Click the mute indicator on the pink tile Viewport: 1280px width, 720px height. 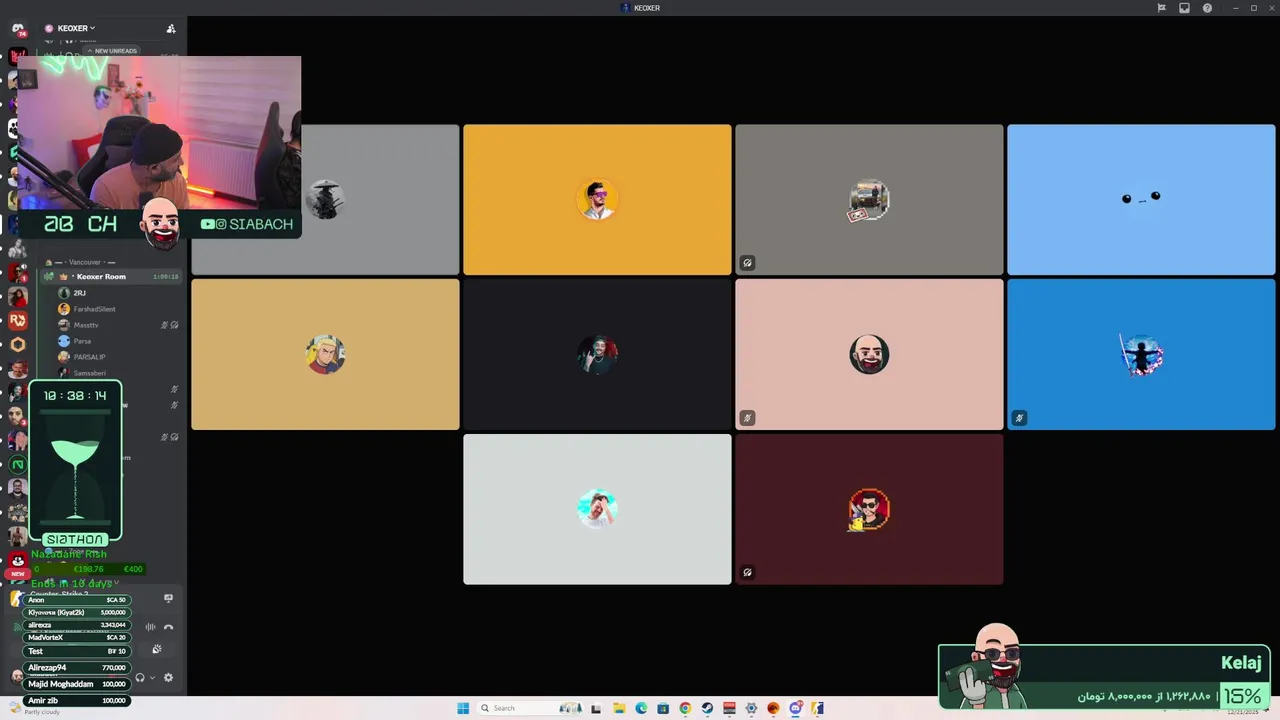(747, 418)
